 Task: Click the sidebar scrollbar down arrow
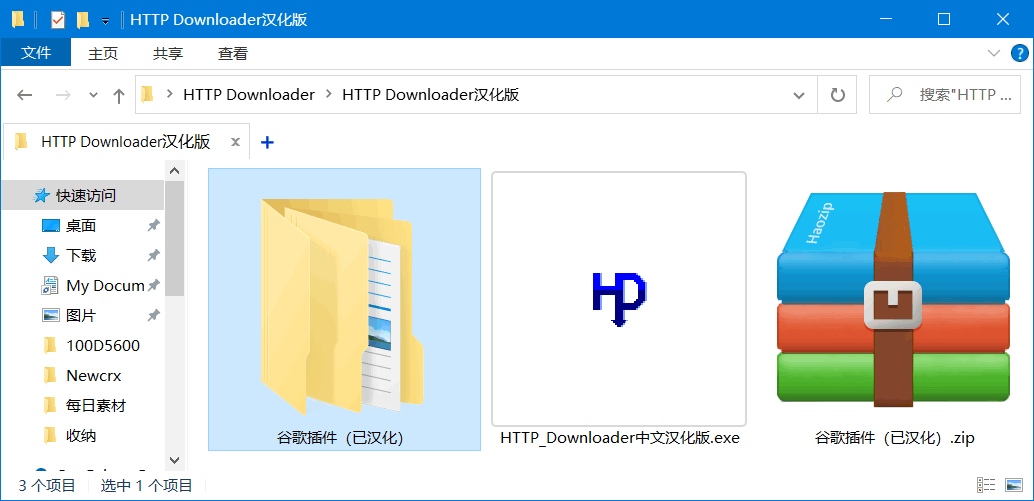[x=175, y=459]
